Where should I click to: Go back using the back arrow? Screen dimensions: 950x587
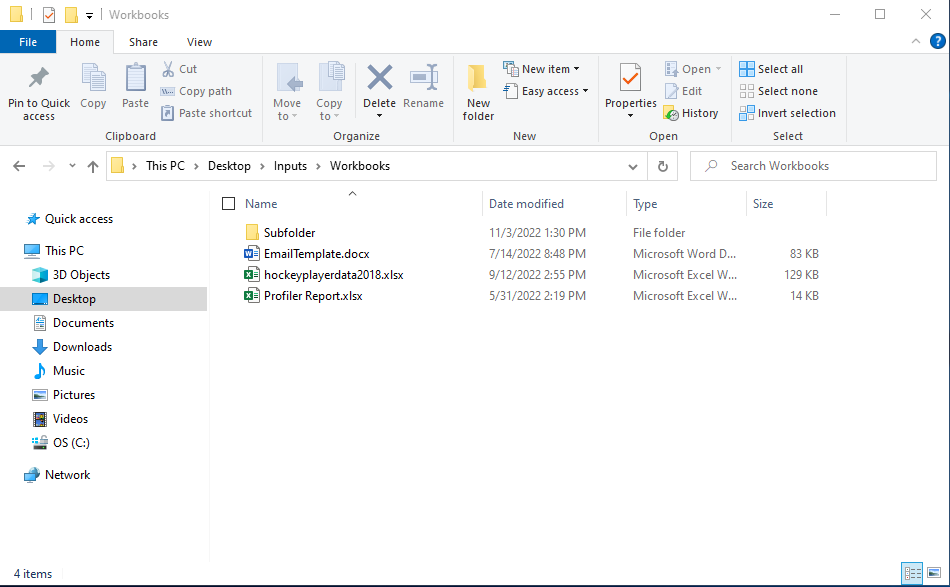click(x=19, y=166)
